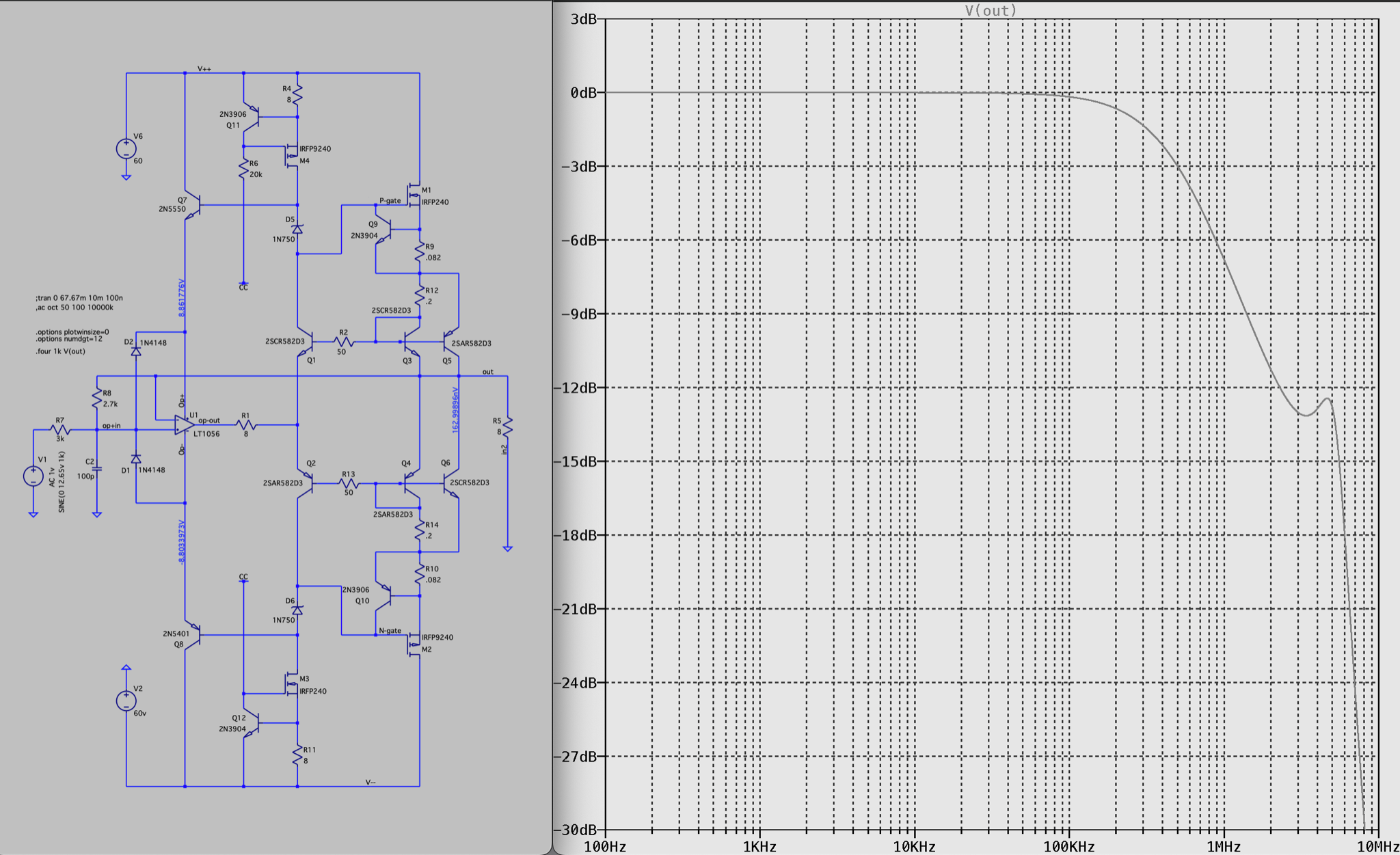
Task: Click the resonance peak on V(out) curve
Action: tap(1328, 399)
